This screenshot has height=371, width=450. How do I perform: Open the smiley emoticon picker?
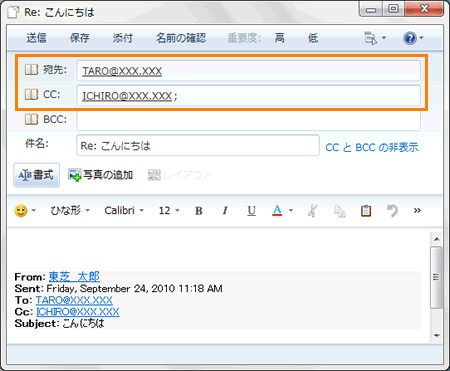click(x=21, y=211)
